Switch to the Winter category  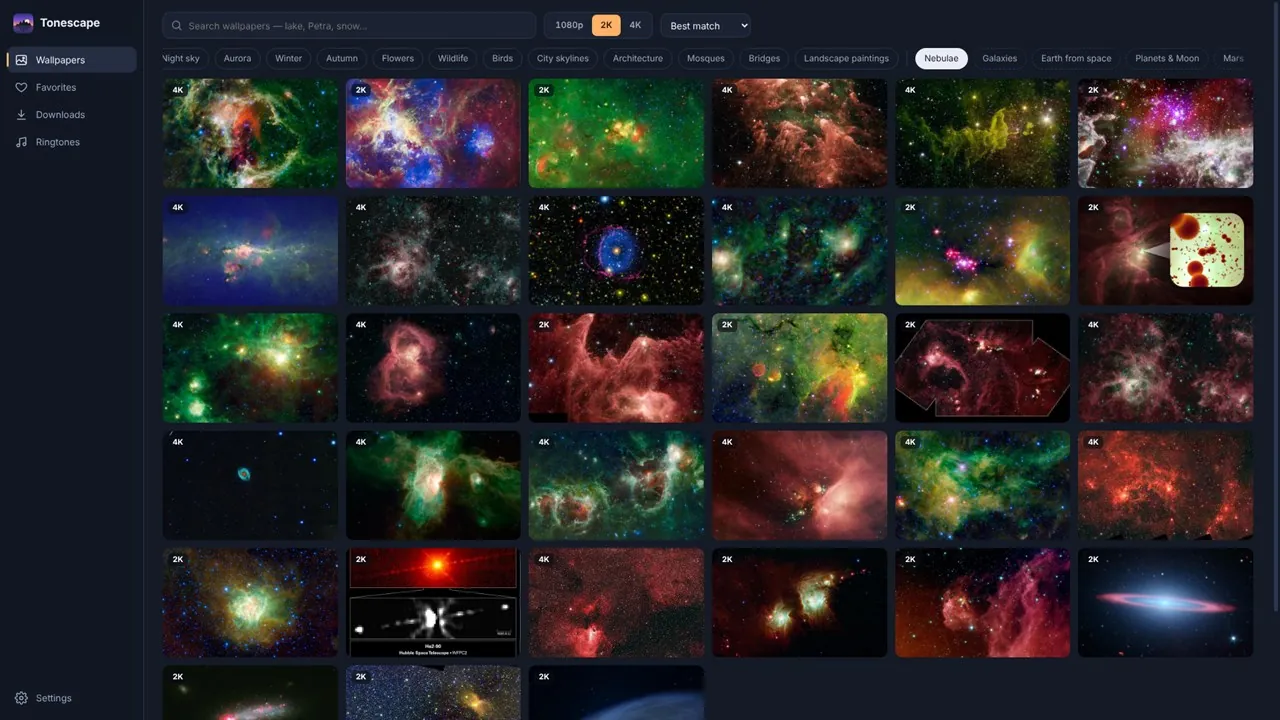coord(289,58)
